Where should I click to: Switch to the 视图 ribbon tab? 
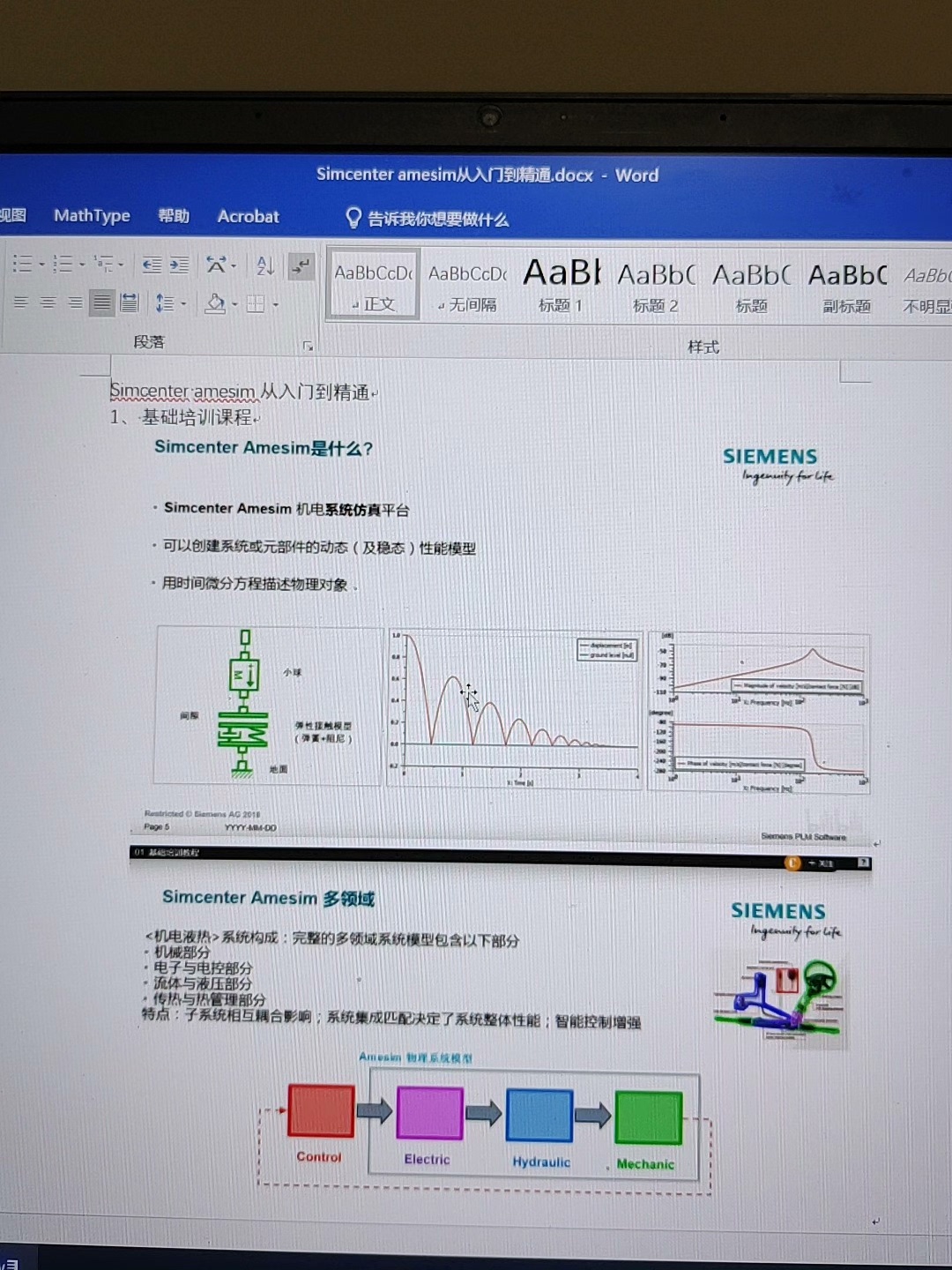click(x=13, y=214)
